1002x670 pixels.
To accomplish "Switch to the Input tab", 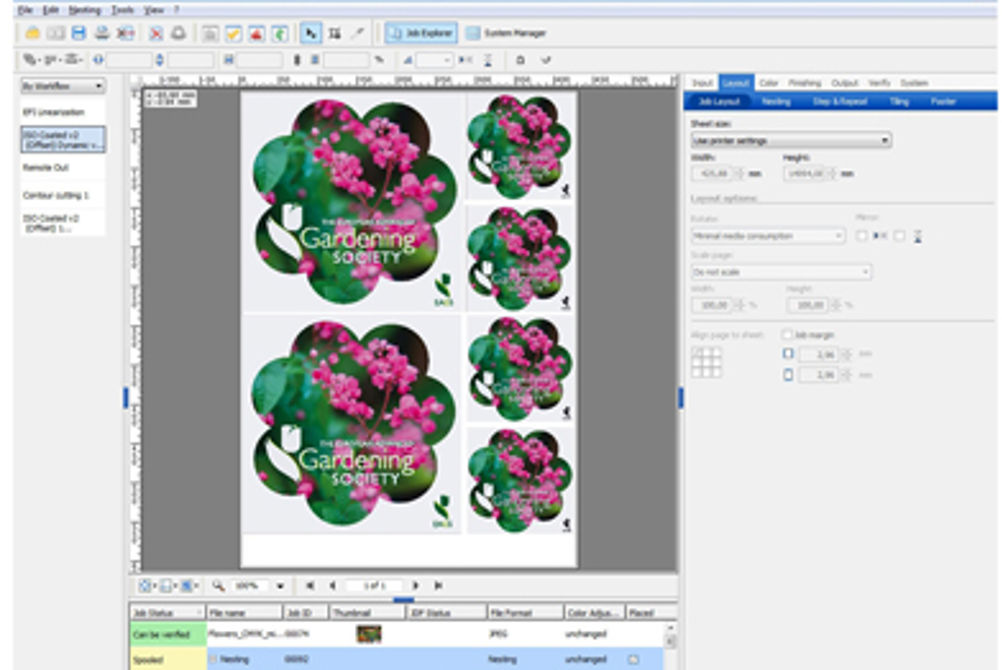I will (x=702, y=82).
